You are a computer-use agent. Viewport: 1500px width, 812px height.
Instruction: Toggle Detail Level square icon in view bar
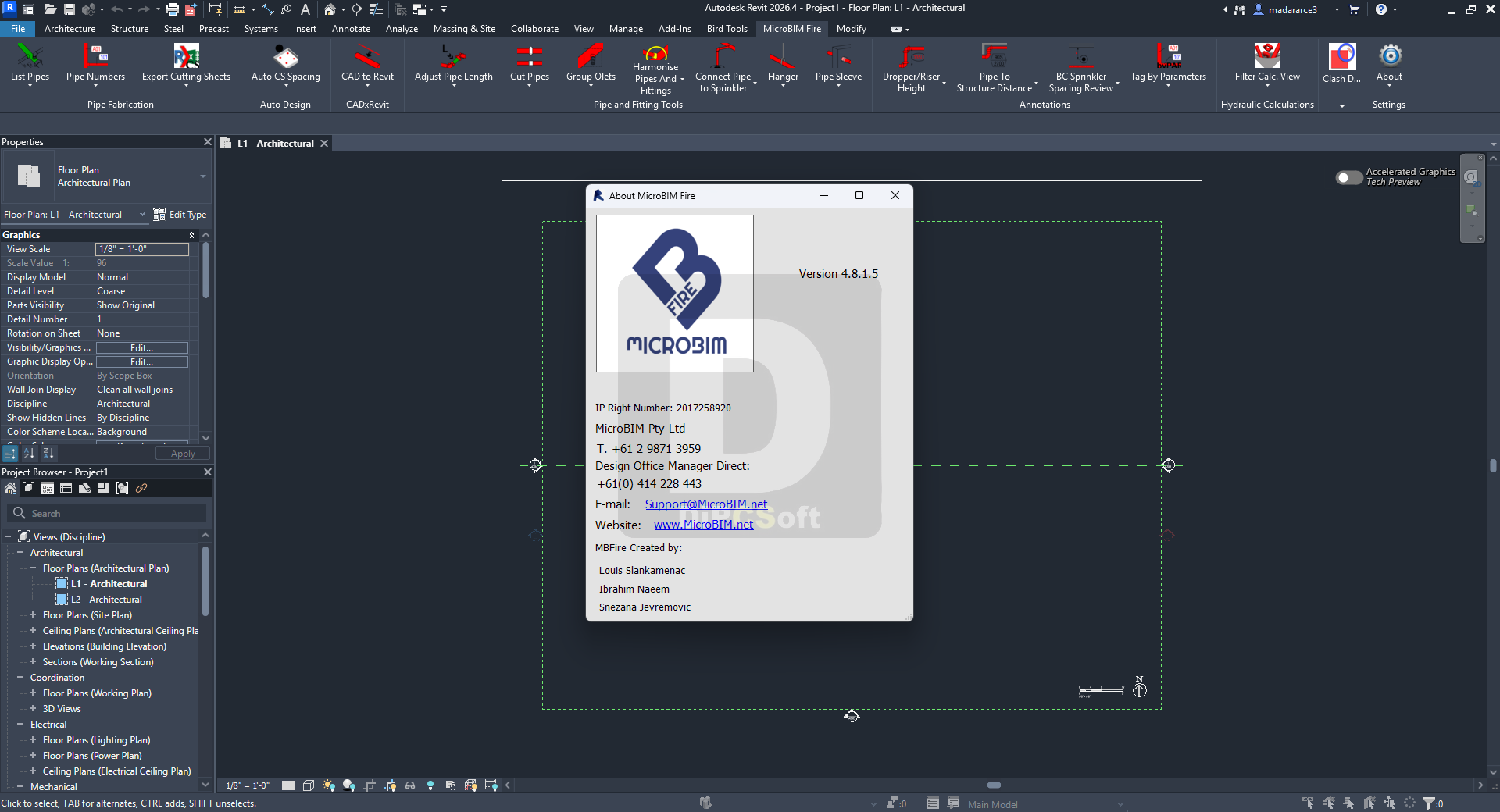click(288, 785)
